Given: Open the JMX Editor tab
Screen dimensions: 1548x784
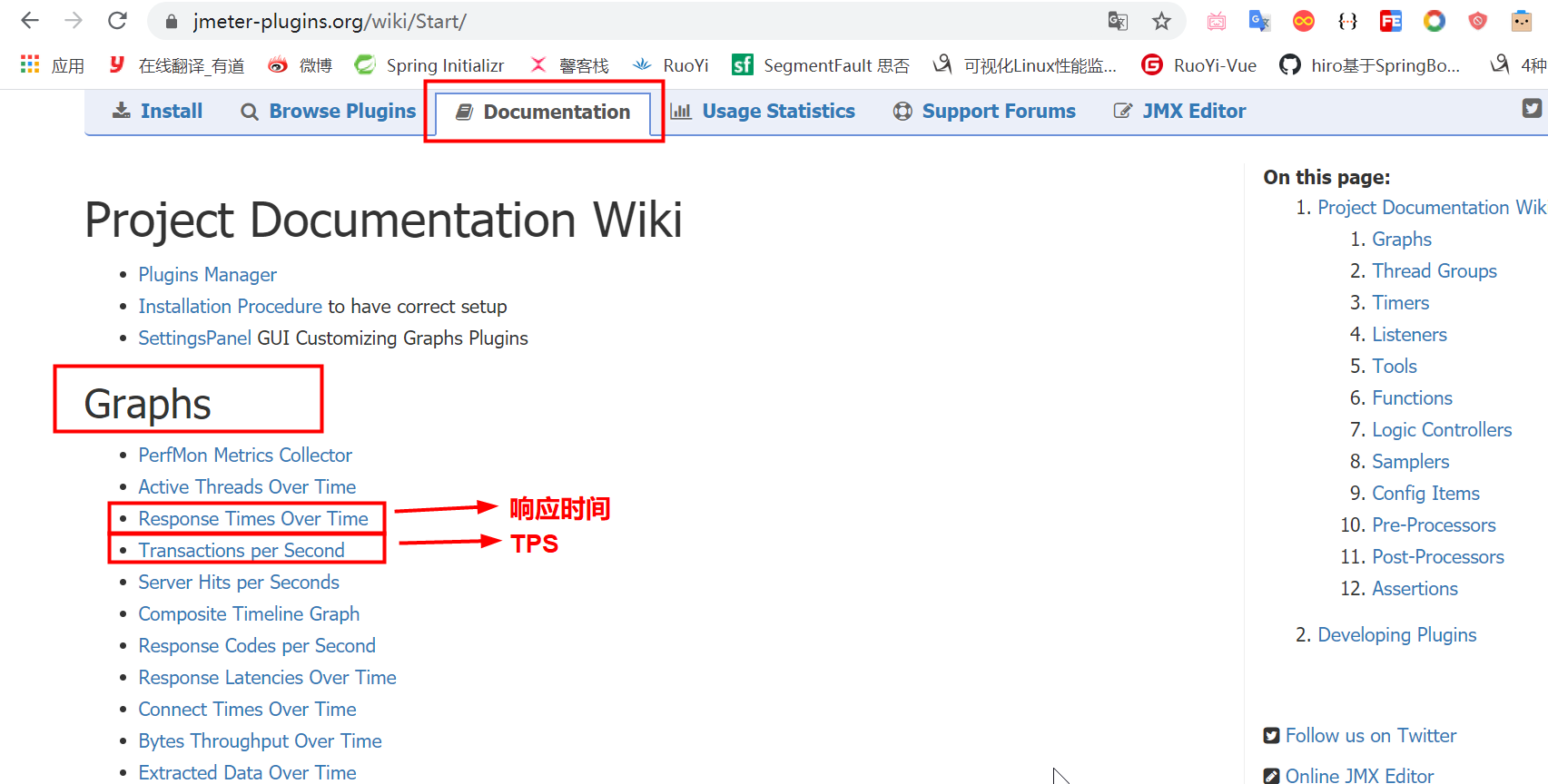Looking at the screenshot, I should pyautogui.click(x=1179, y=111).
